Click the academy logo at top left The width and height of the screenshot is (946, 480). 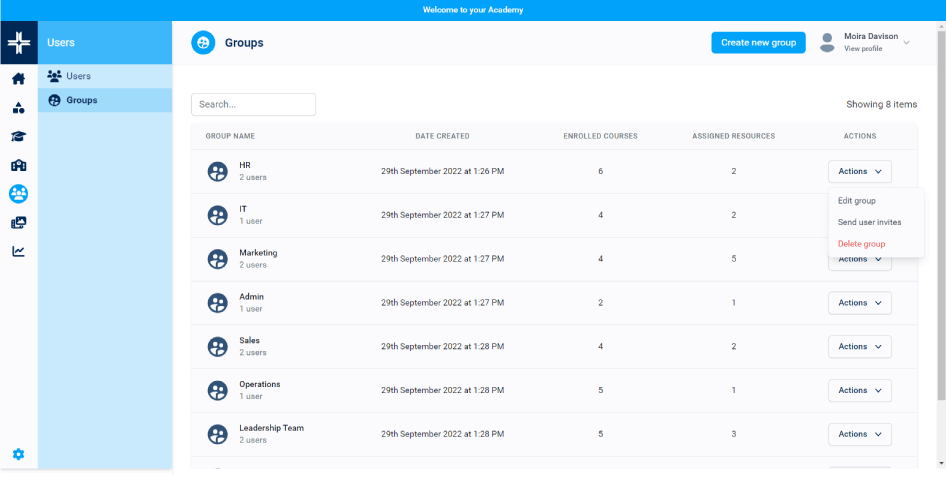point(18,43)
